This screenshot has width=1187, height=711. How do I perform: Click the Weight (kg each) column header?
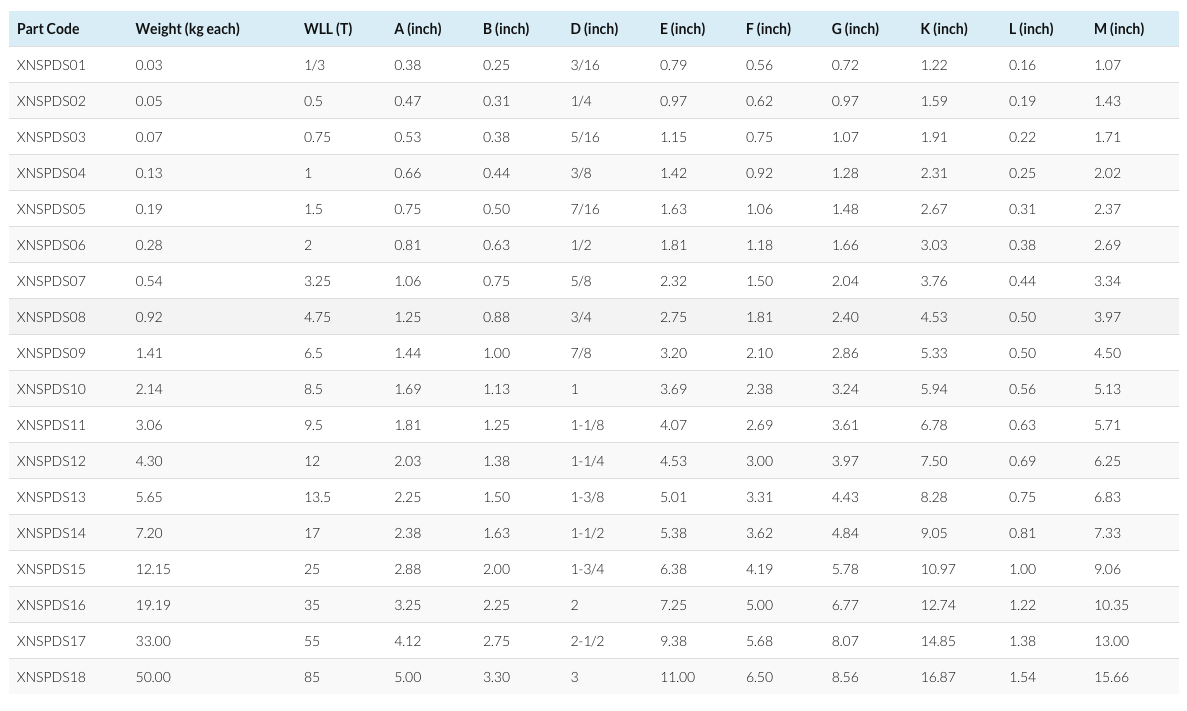point(187,29)
